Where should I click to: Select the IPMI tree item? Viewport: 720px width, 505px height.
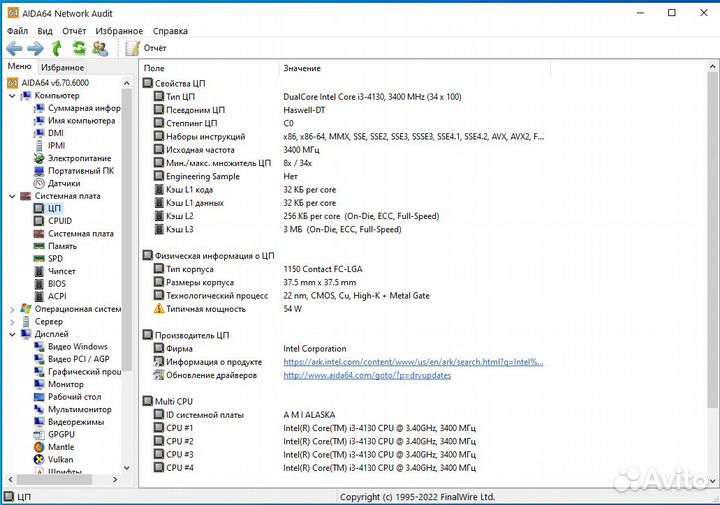point(50,146)
